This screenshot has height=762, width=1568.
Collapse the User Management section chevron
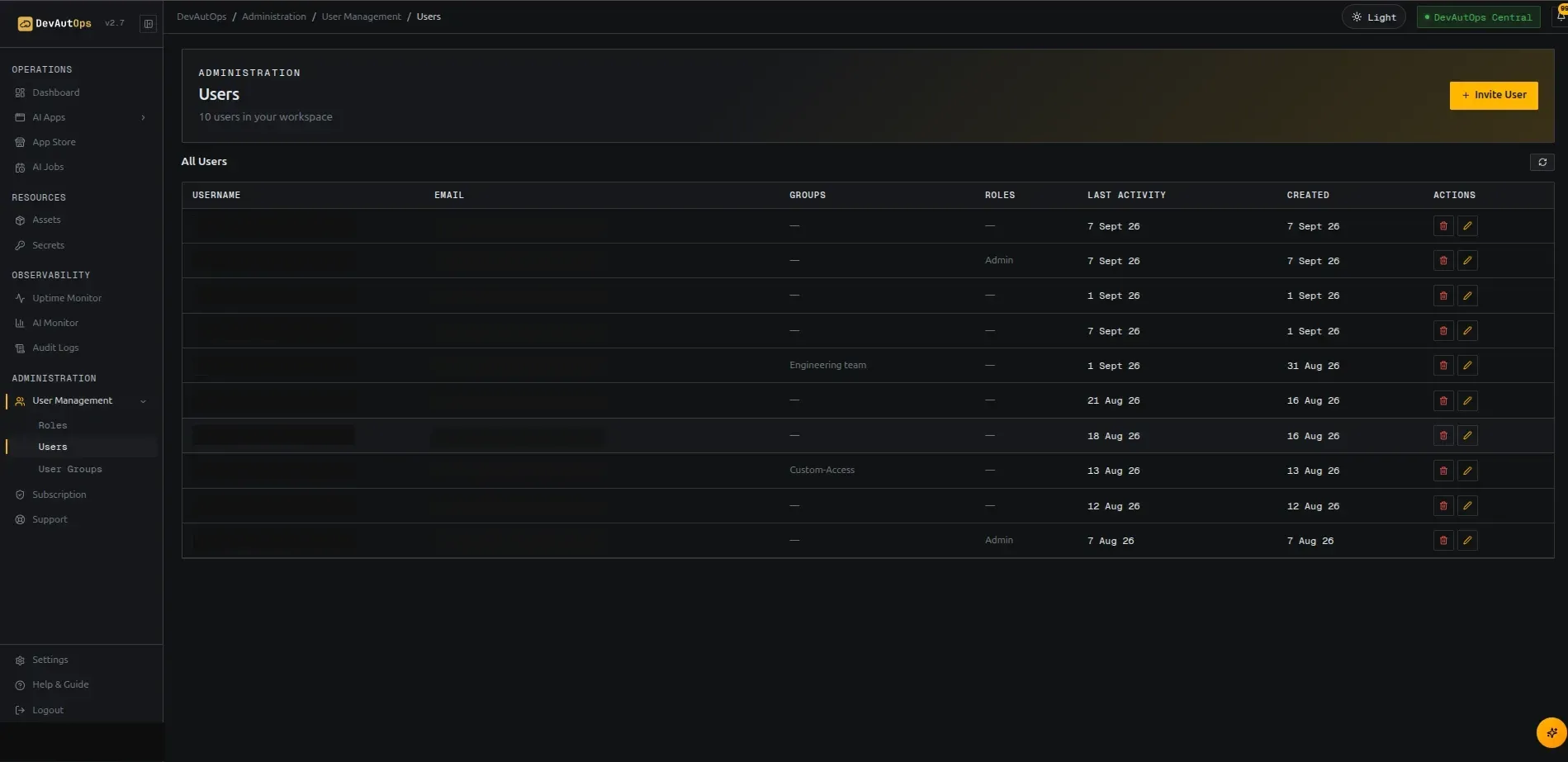pos(143,401)
